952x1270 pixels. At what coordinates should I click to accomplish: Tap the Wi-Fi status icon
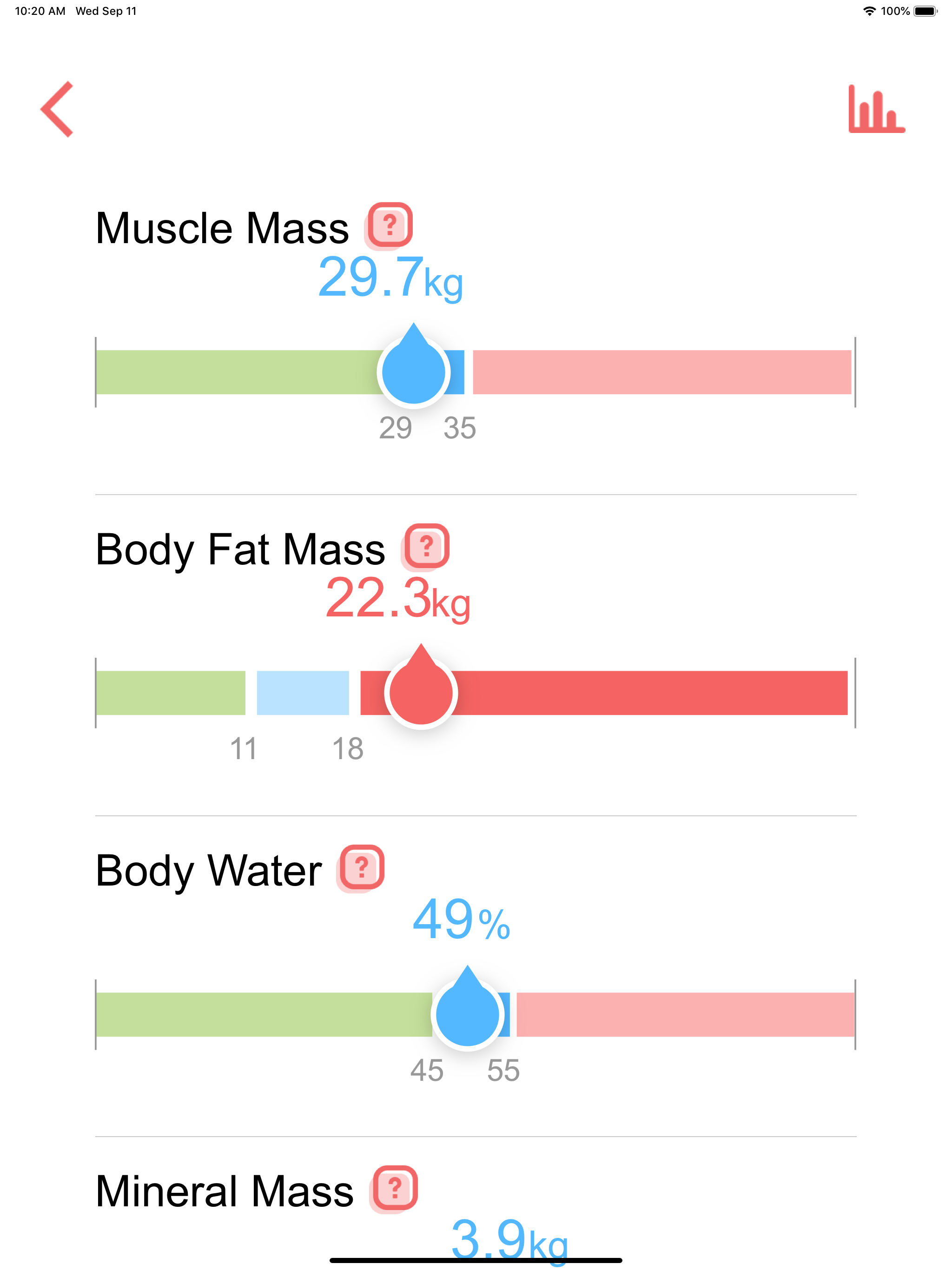(869, 11)
